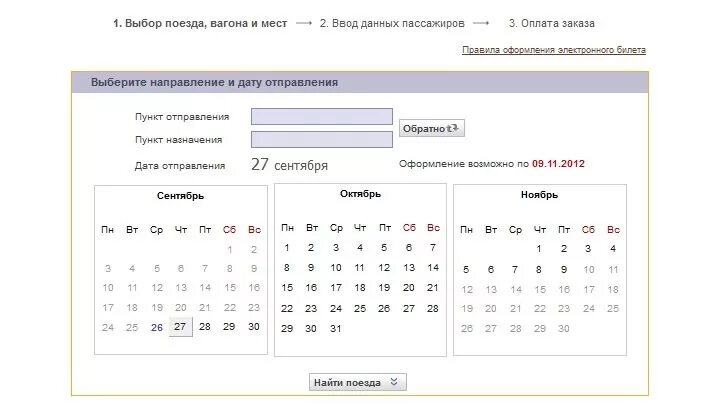Image resolution: width=727 pixels, height=409 pixels.
Task: Click the red date 09.11.2012
Action: coord(558,164)
